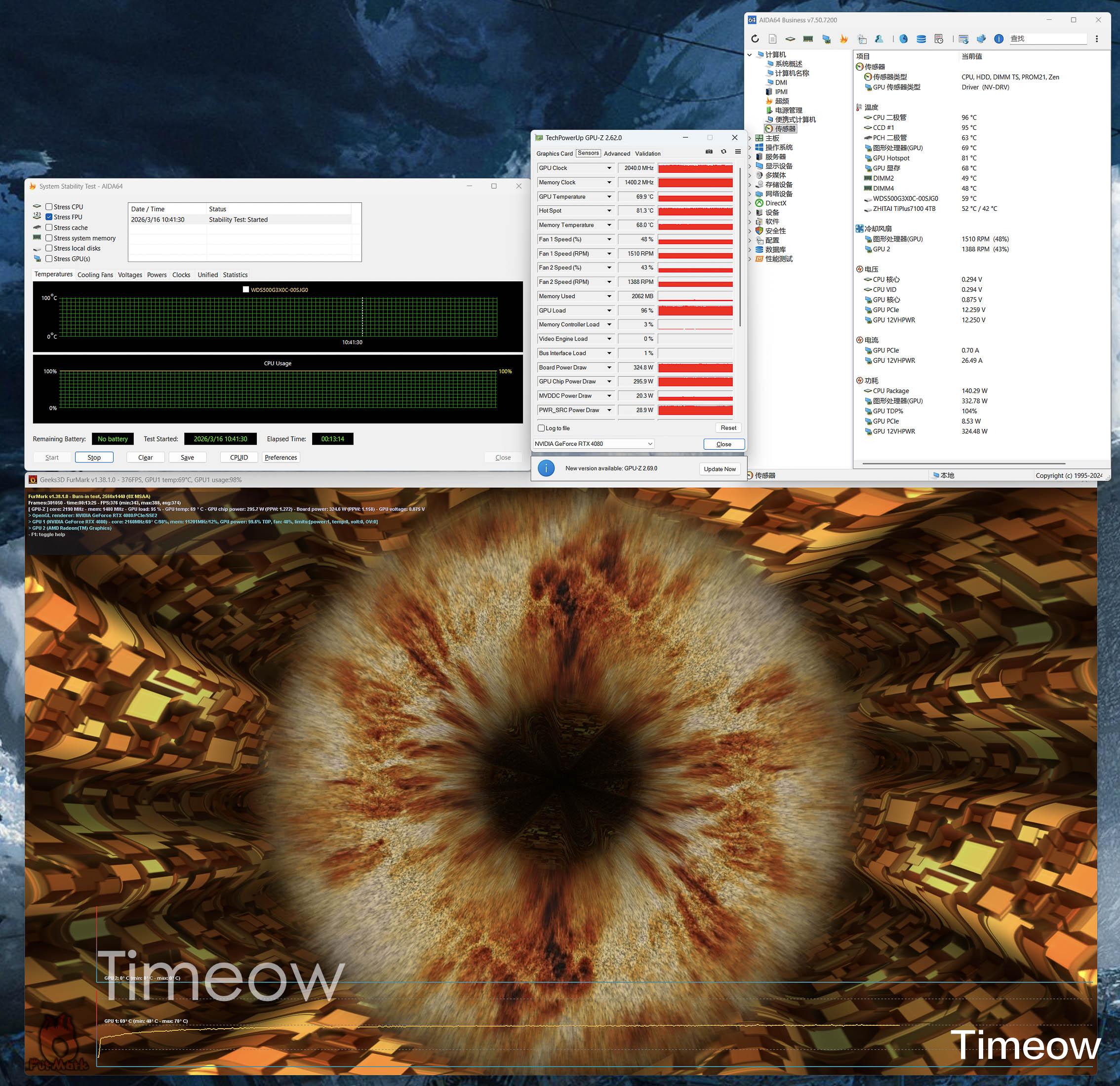The image size is (1120, 1086).
Task: Click the Update Now button
Action: (720, 469)
